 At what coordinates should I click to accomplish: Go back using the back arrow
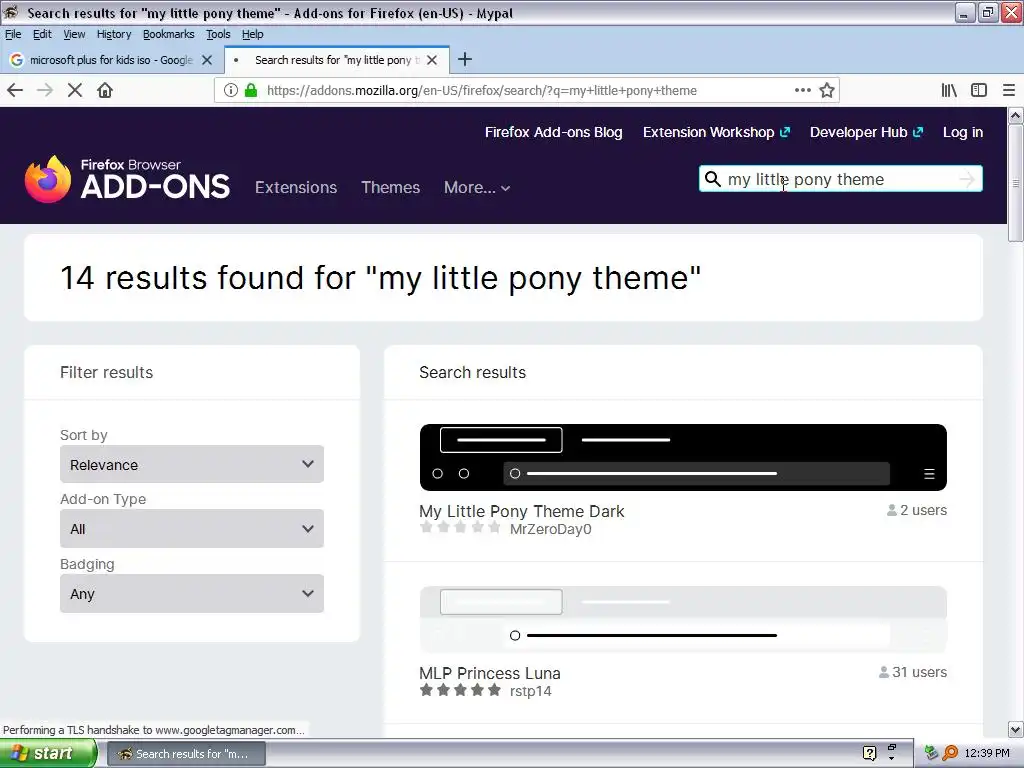15,90
